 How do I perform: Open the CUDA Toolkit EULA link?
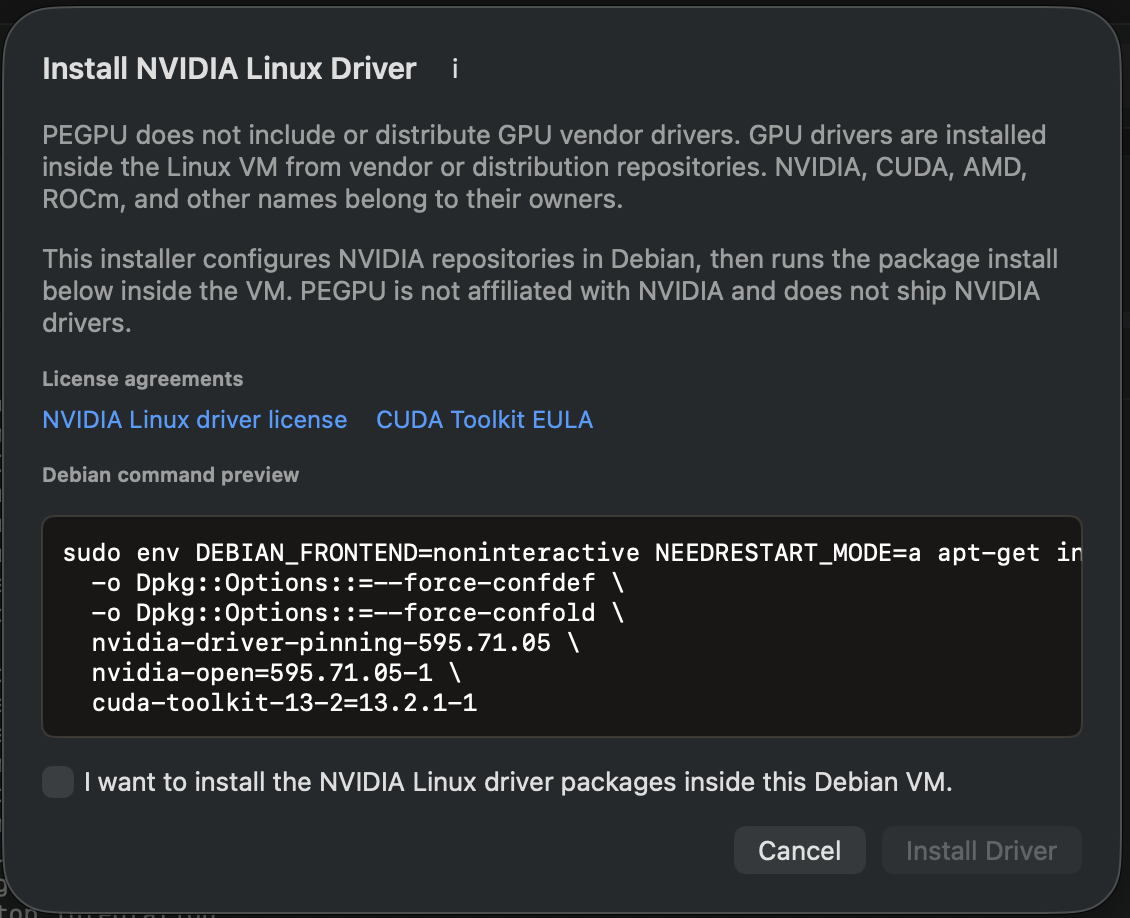pos(484,419)
